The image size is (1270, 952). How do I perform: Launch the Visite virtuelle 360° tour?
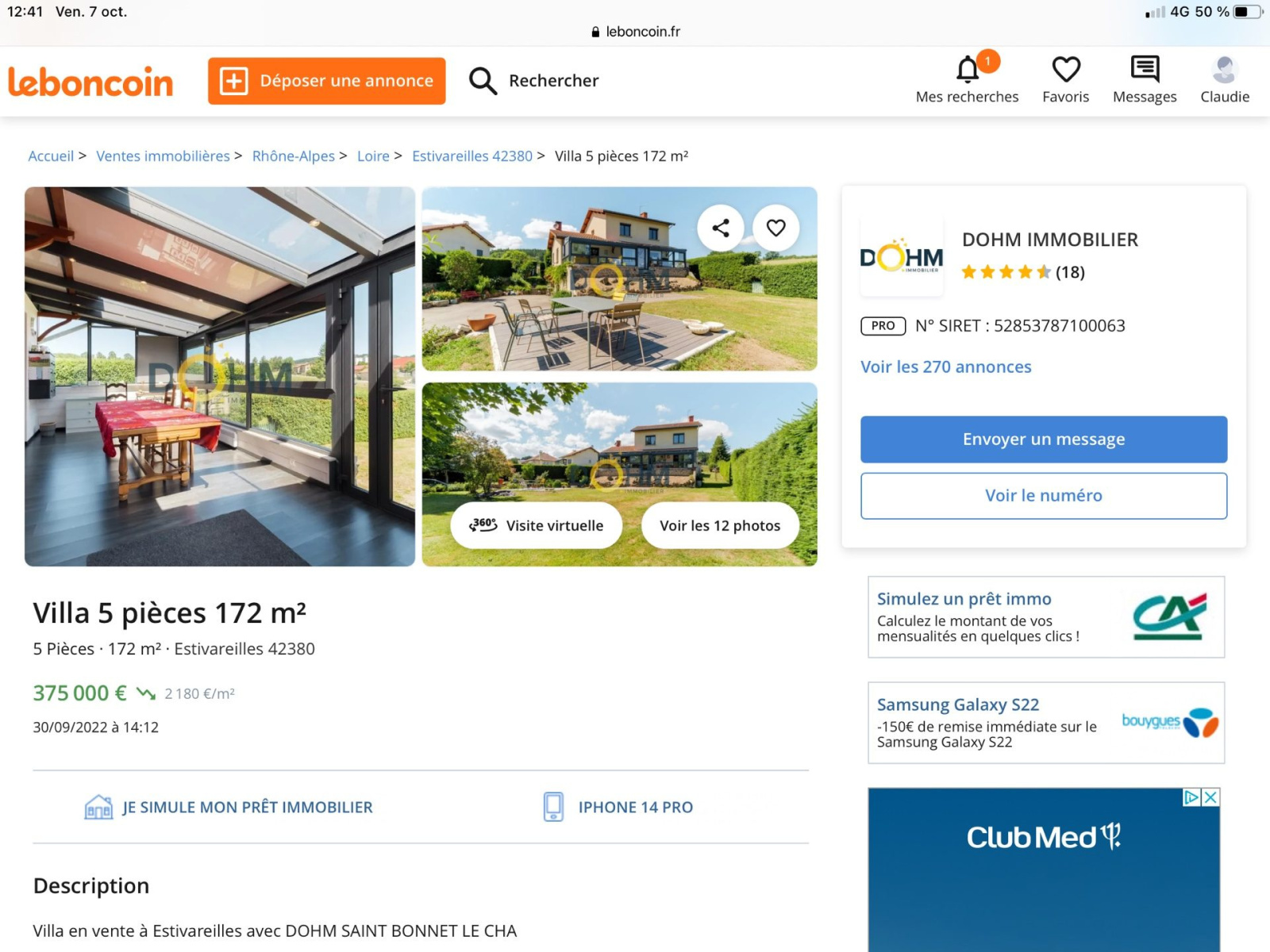pyautogui.click(x=537, y=525)
